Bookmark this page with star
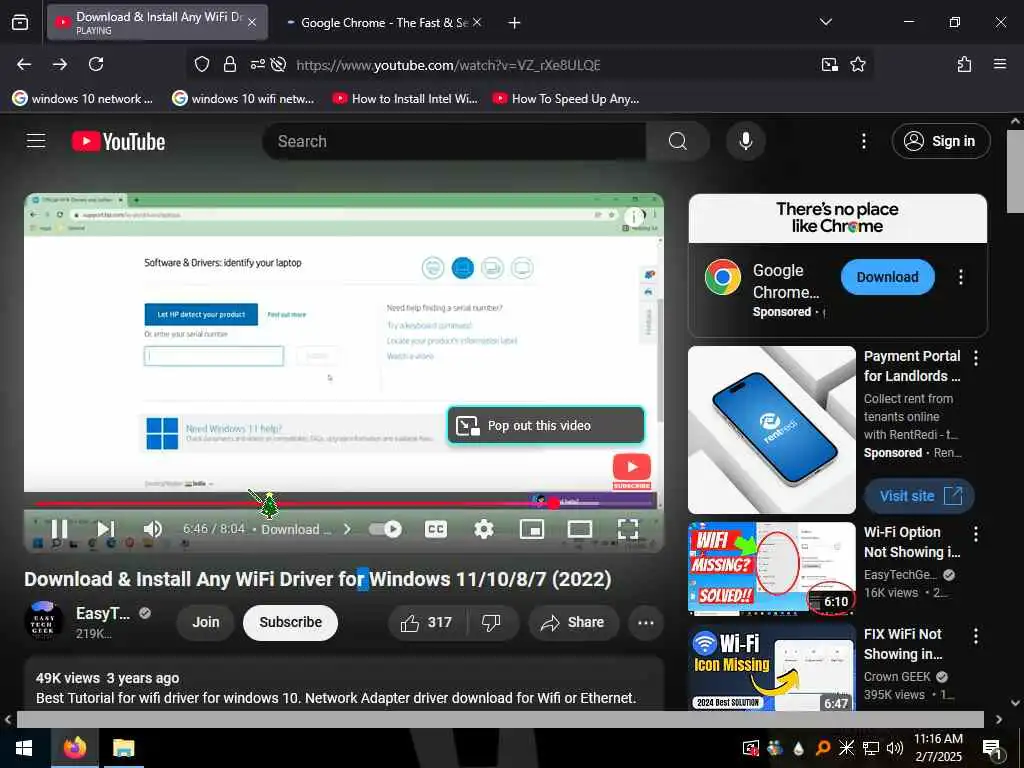This screenshot has height=768, width=1024. click(x=857, y=64)
